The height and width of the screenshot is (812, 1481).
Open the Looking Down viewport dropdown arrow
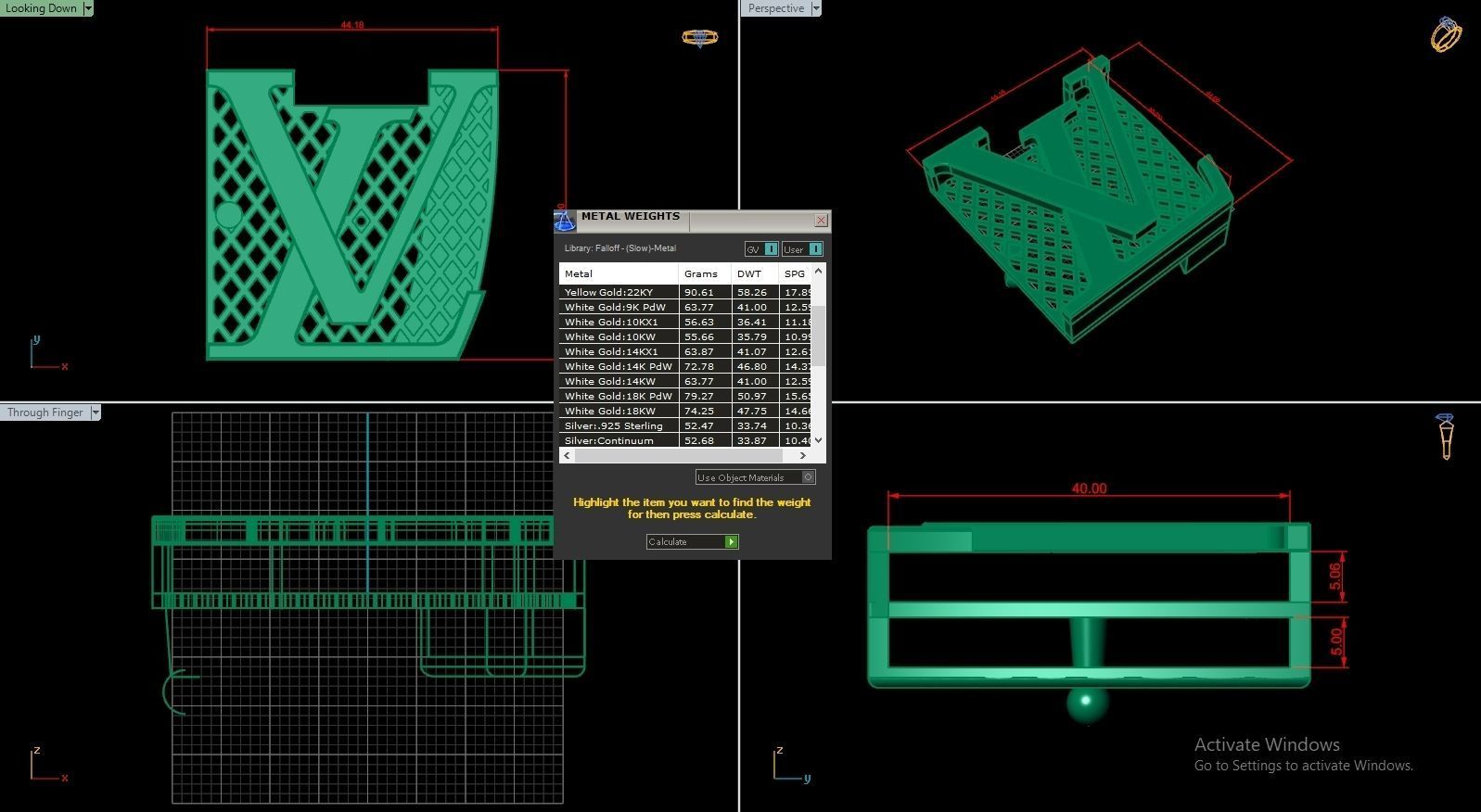tap(88, 8)
